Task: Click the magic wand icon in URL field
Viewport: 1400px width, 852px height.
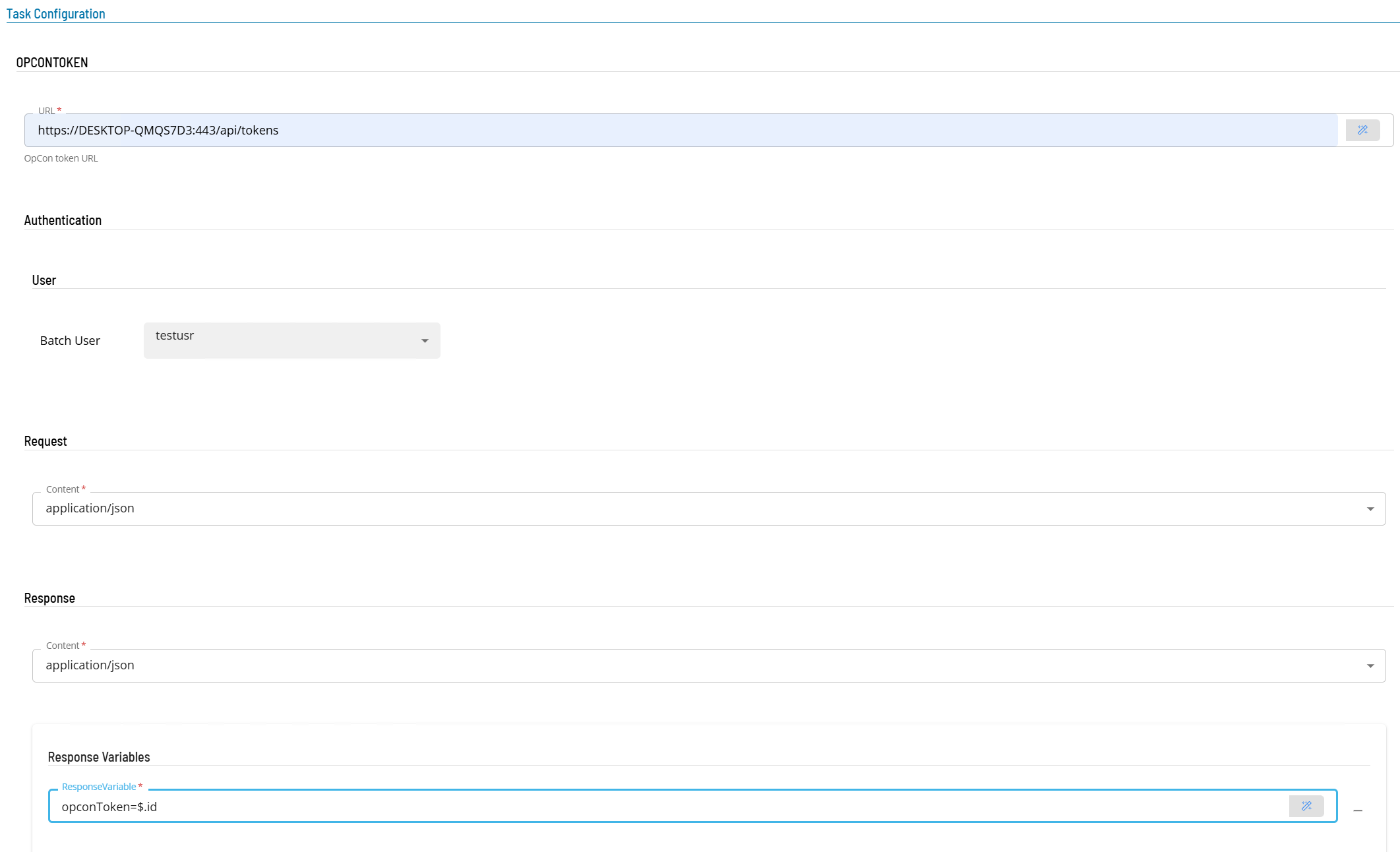Action: tap(1362, 131)
